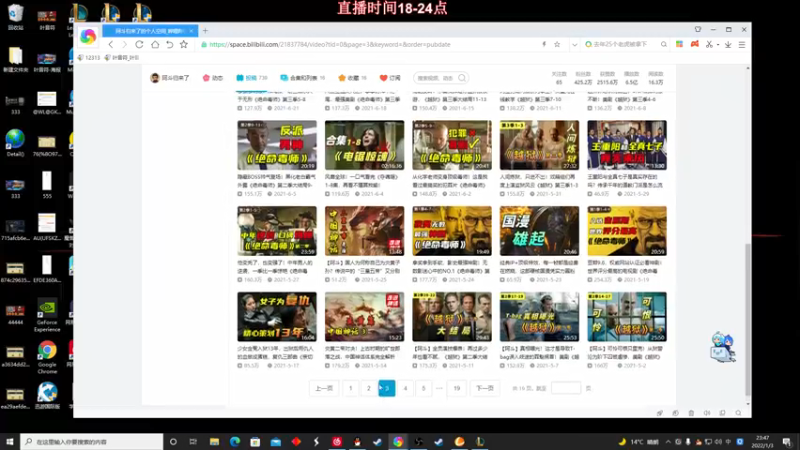Viewport: 800px width, 450px height.
Task: Open File Explorer from the taskbar
Action: (214, 441)
